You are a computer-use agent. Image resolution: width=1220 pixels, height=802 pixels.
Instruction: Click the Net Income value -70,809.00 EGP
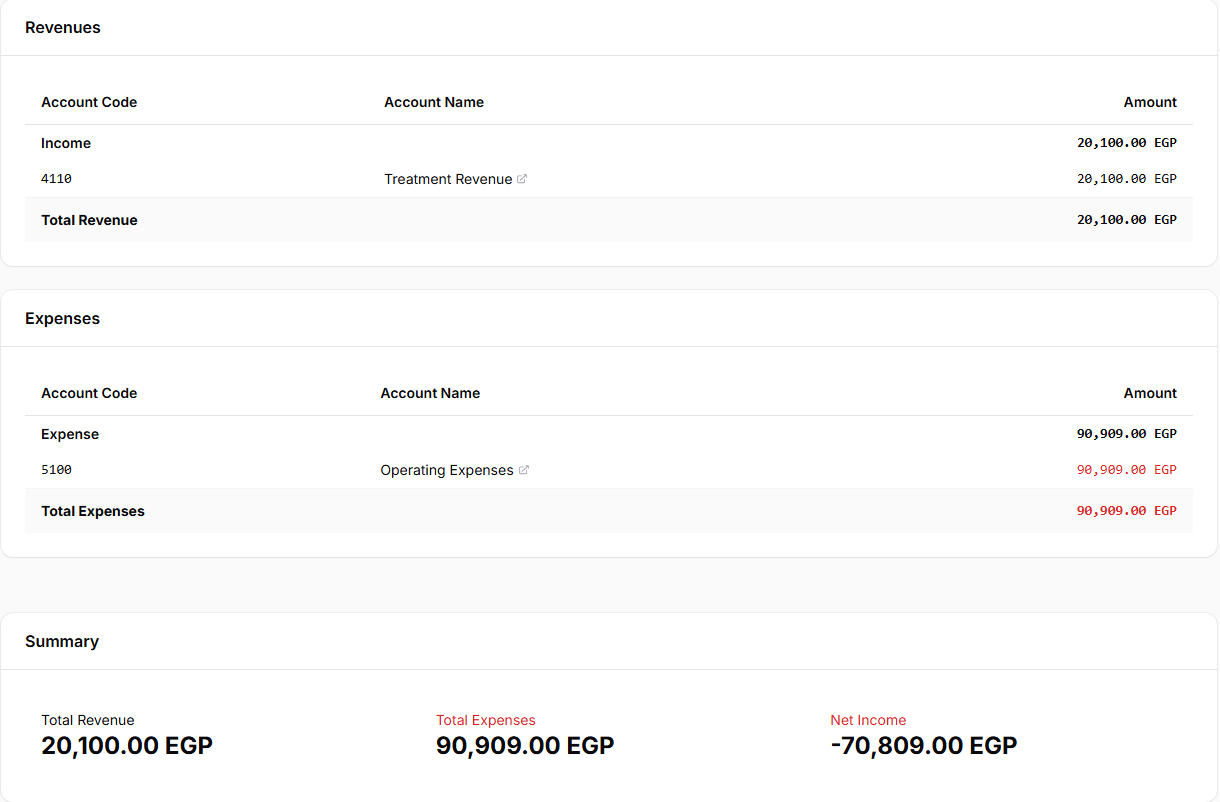coord(924,746)
